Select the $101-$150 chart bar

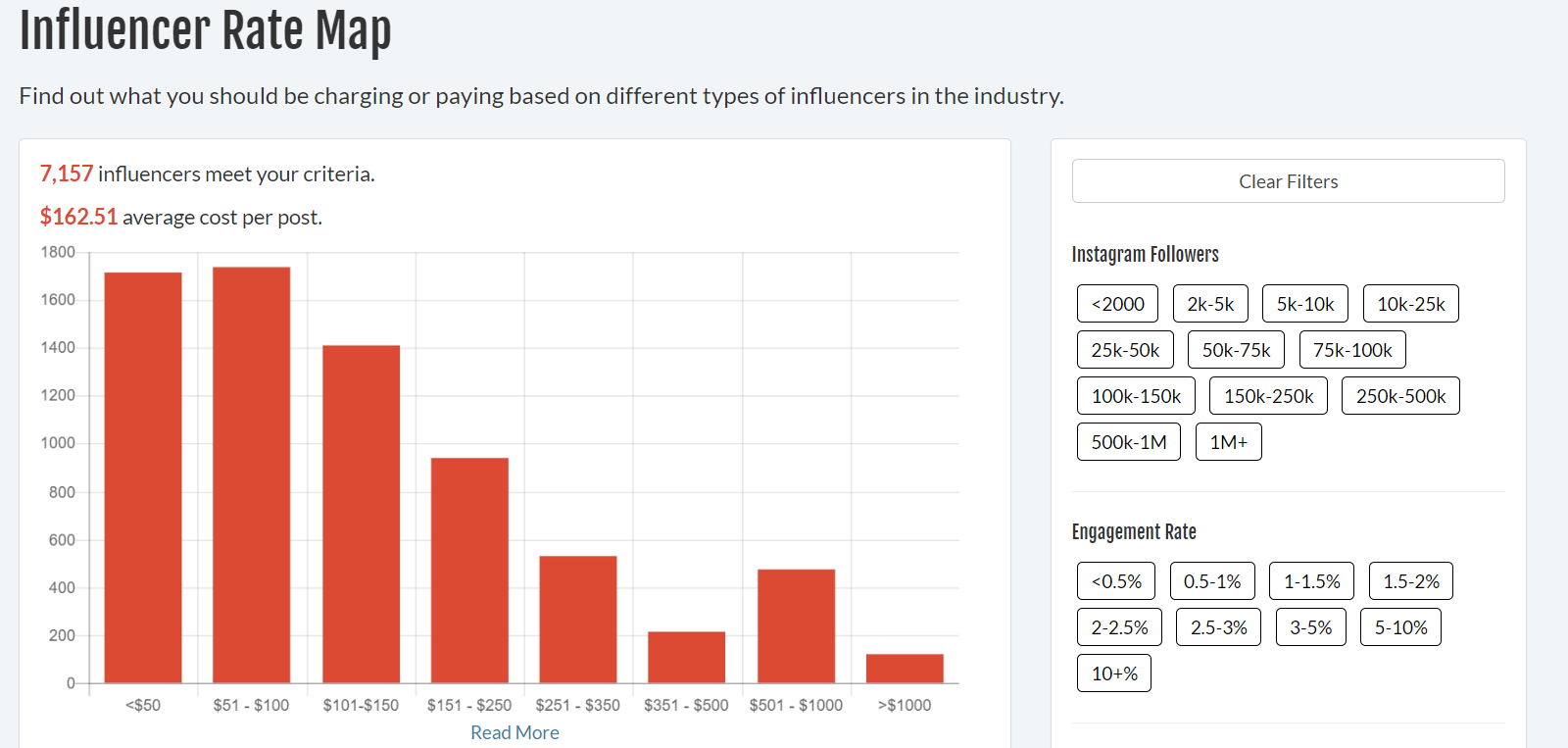click(361, 514)
